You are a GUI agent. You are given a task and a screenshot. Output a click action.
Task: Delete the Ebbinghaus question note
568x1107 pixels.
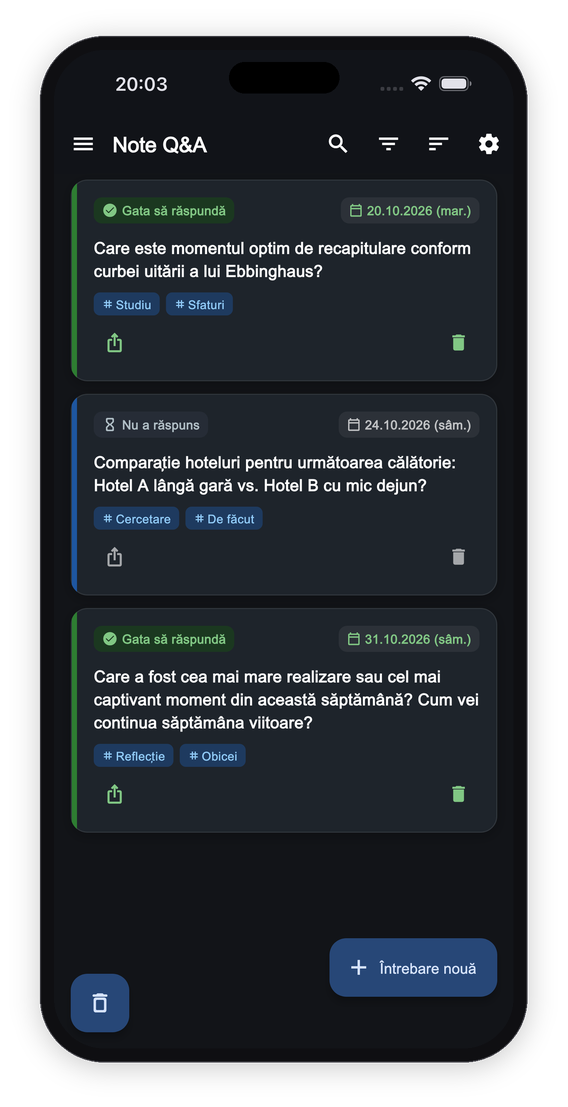pyautogui.click(x=459, y=342)
